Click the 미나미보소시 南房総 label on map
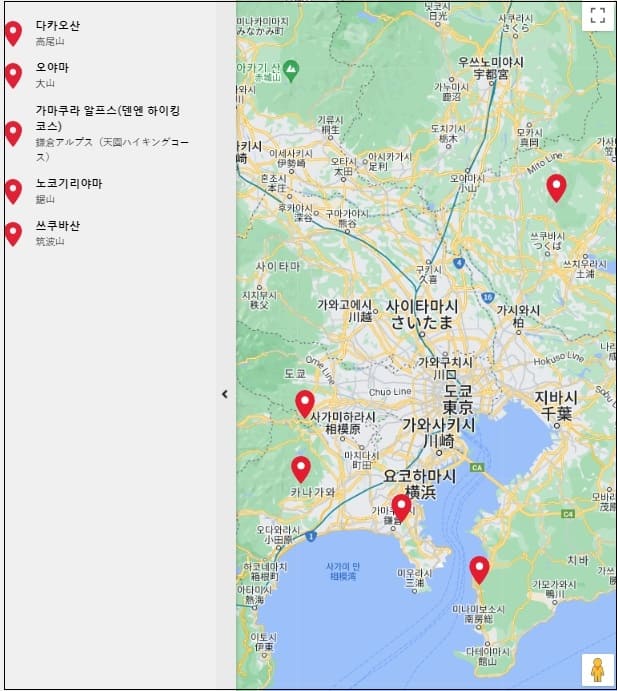 (x=479, y=614)
